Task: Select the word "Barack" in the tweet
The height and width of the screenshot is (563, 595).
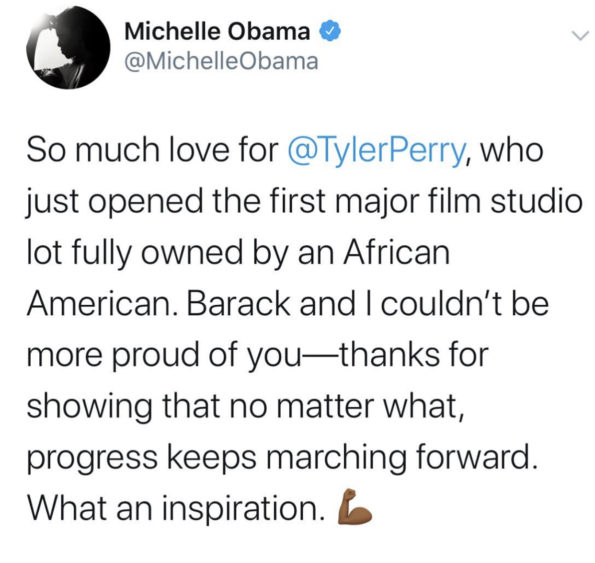Action: (x=240, y=304)
